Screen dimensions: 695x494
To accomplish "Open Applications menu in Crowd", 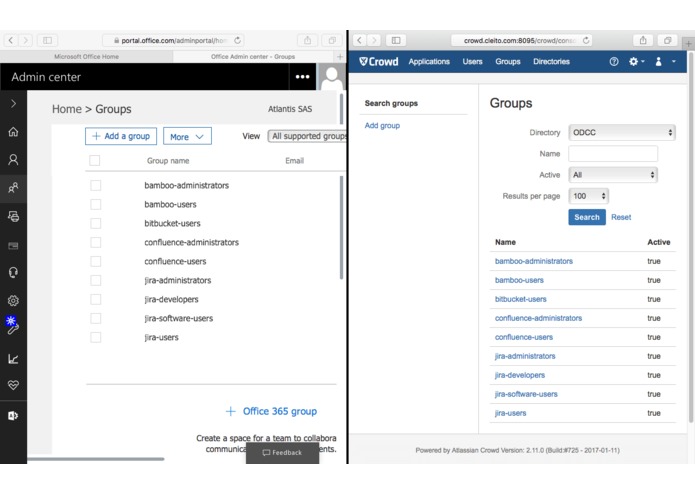I will coord(429,62).
